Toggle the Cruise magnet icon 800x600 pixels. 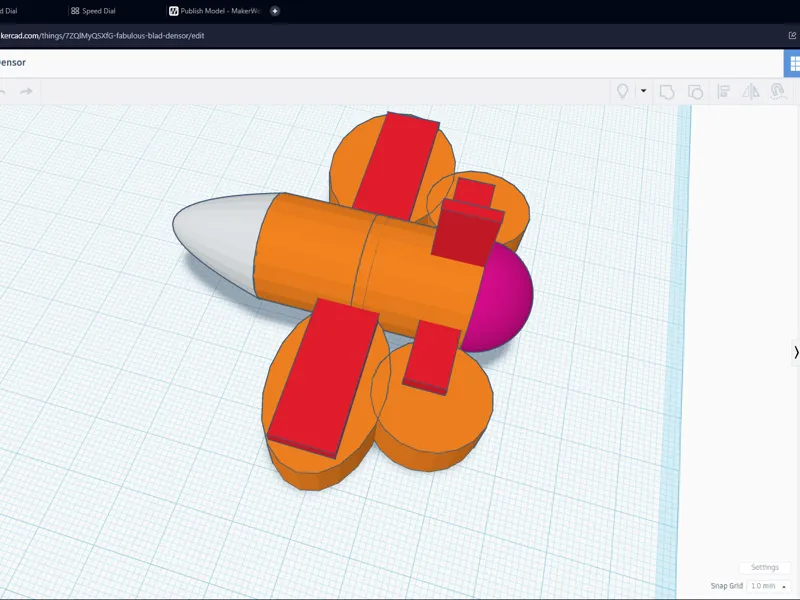point(778,91)
